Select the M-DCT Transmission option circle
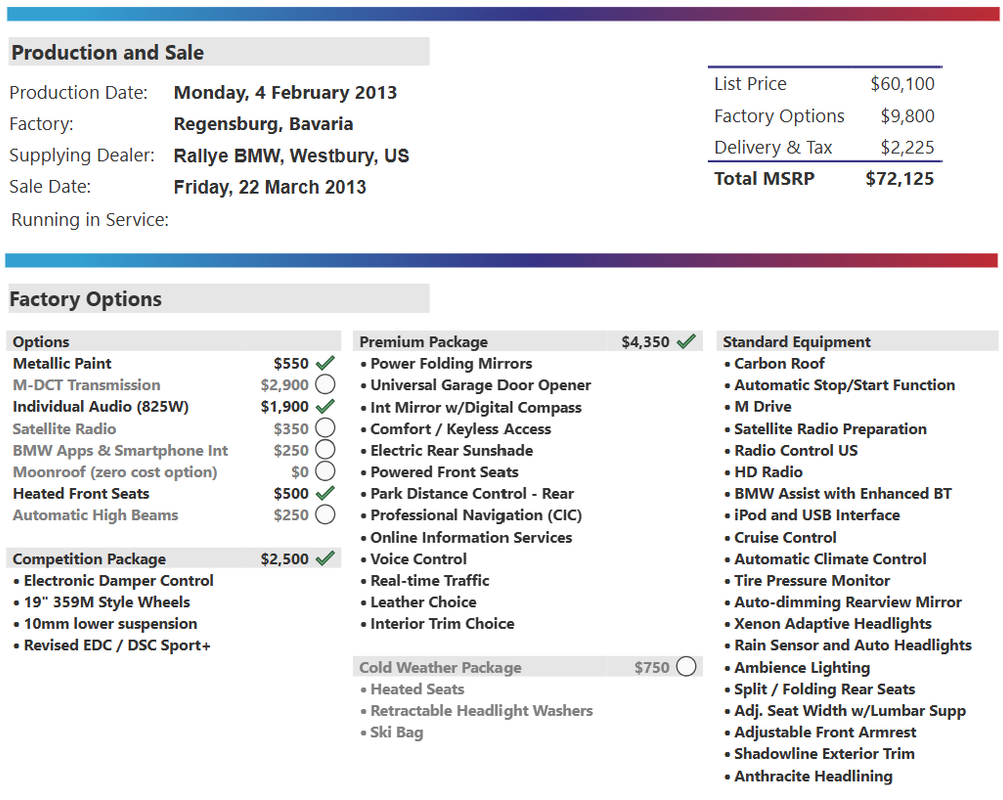Viewport: 1003px width, 800px height. pos(326,384)
